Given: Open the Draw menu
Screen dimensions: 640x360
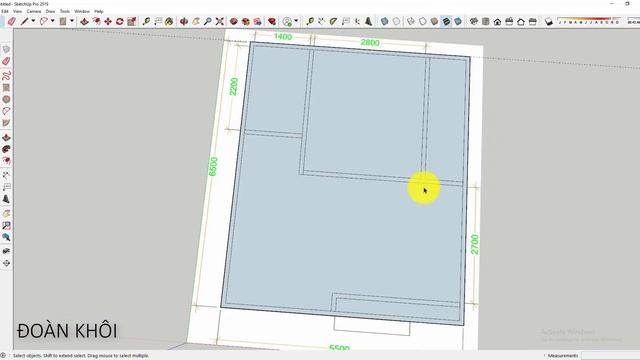Looking at the screenshot, I should (50, 11).
